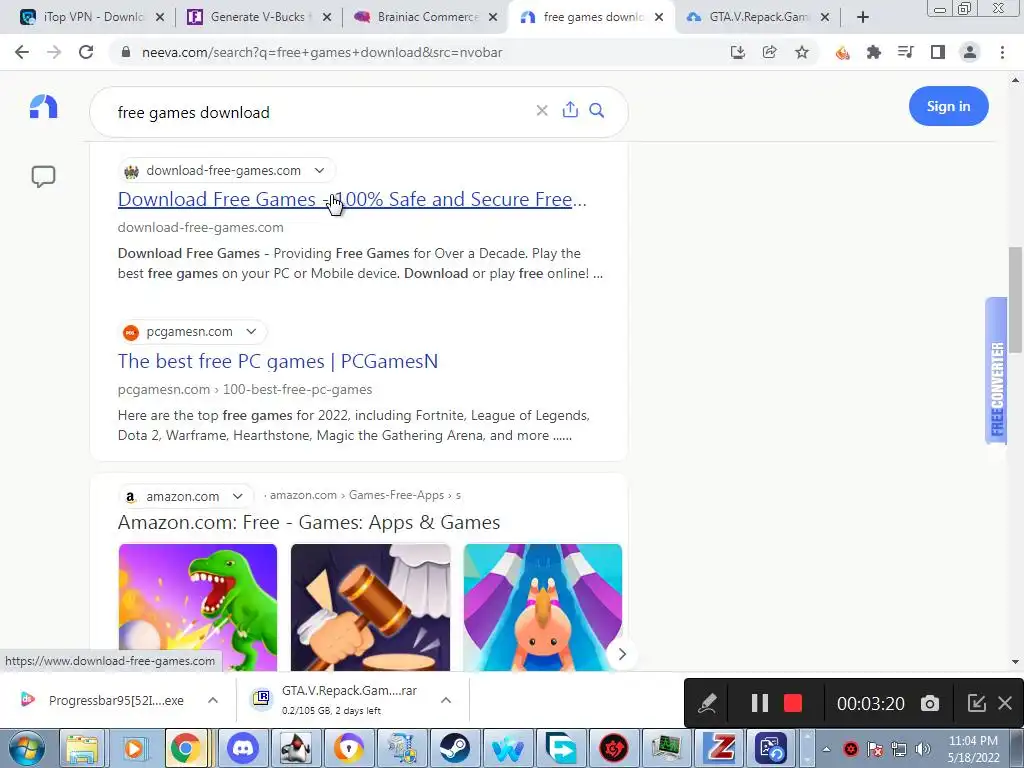The image size is (1024, 768).
Task: Click the recorder minimize-to-corner icon
Action: pos(976,703)
